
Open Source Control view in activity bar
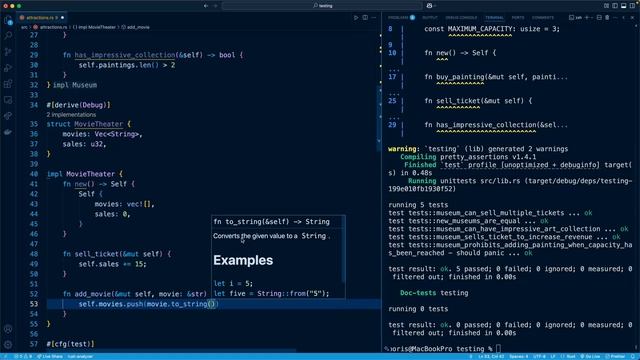8,52
